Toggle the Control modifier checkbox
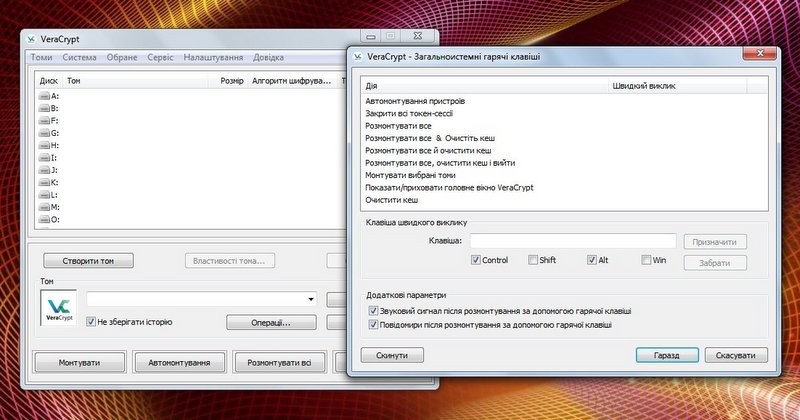This screenshot has width=800, height=420. pyautogui.click(x=476, y=260)
